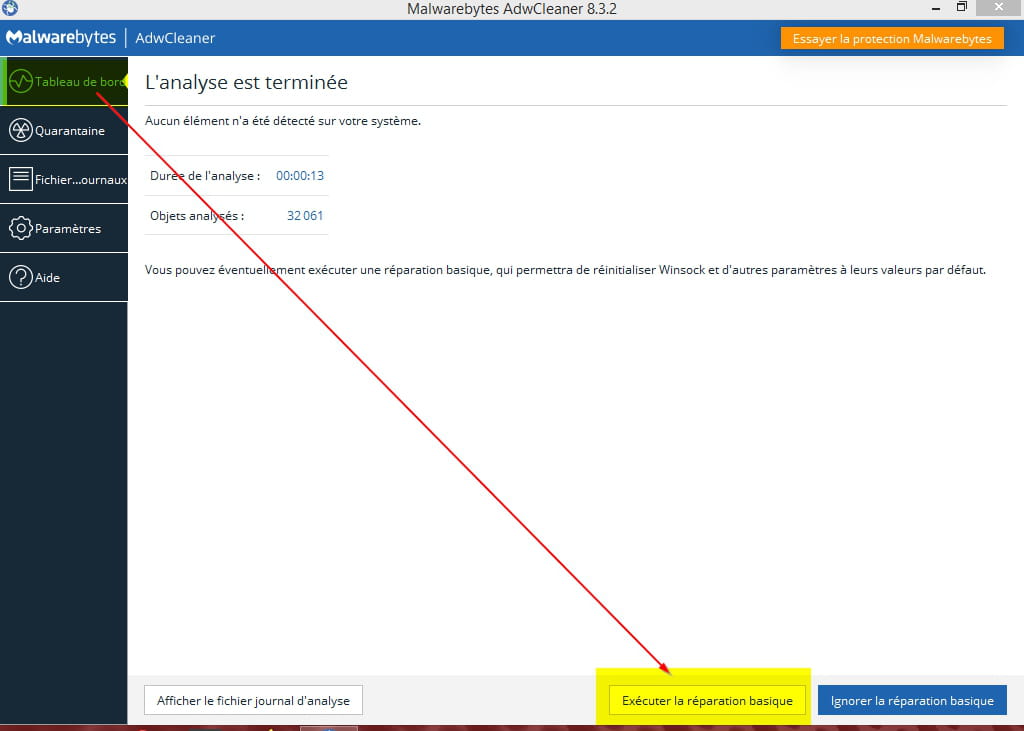Viewport: 1024px width, 731px height.
Task: Close the AdwCleaner window
Action: [x=999, y=7]
